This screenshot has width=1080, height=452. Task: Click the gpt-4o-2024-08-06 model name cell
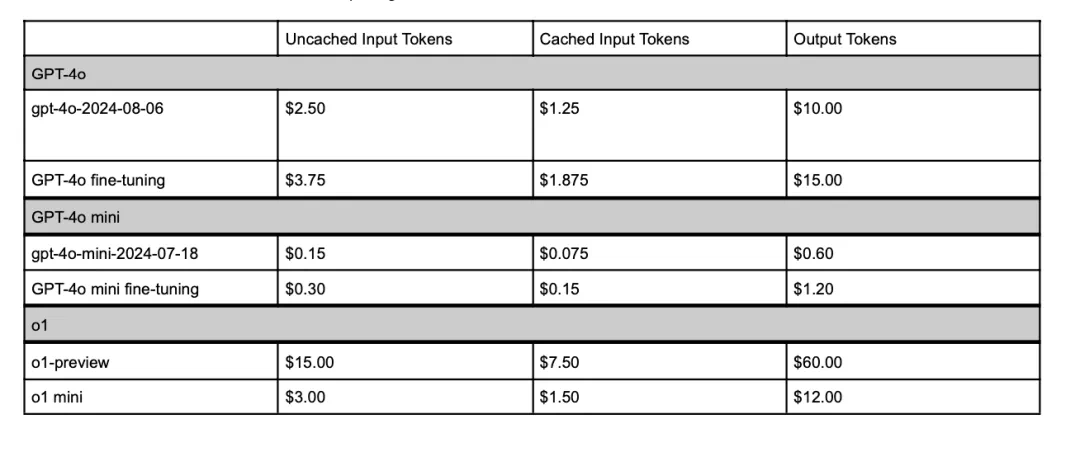click(98, 109)
